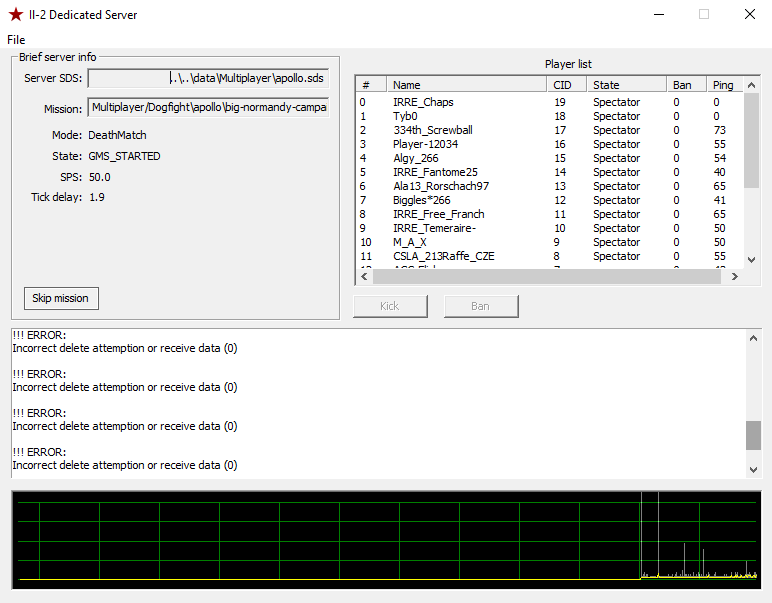
Task: Click the Mission path field
Action: (208, 107)
